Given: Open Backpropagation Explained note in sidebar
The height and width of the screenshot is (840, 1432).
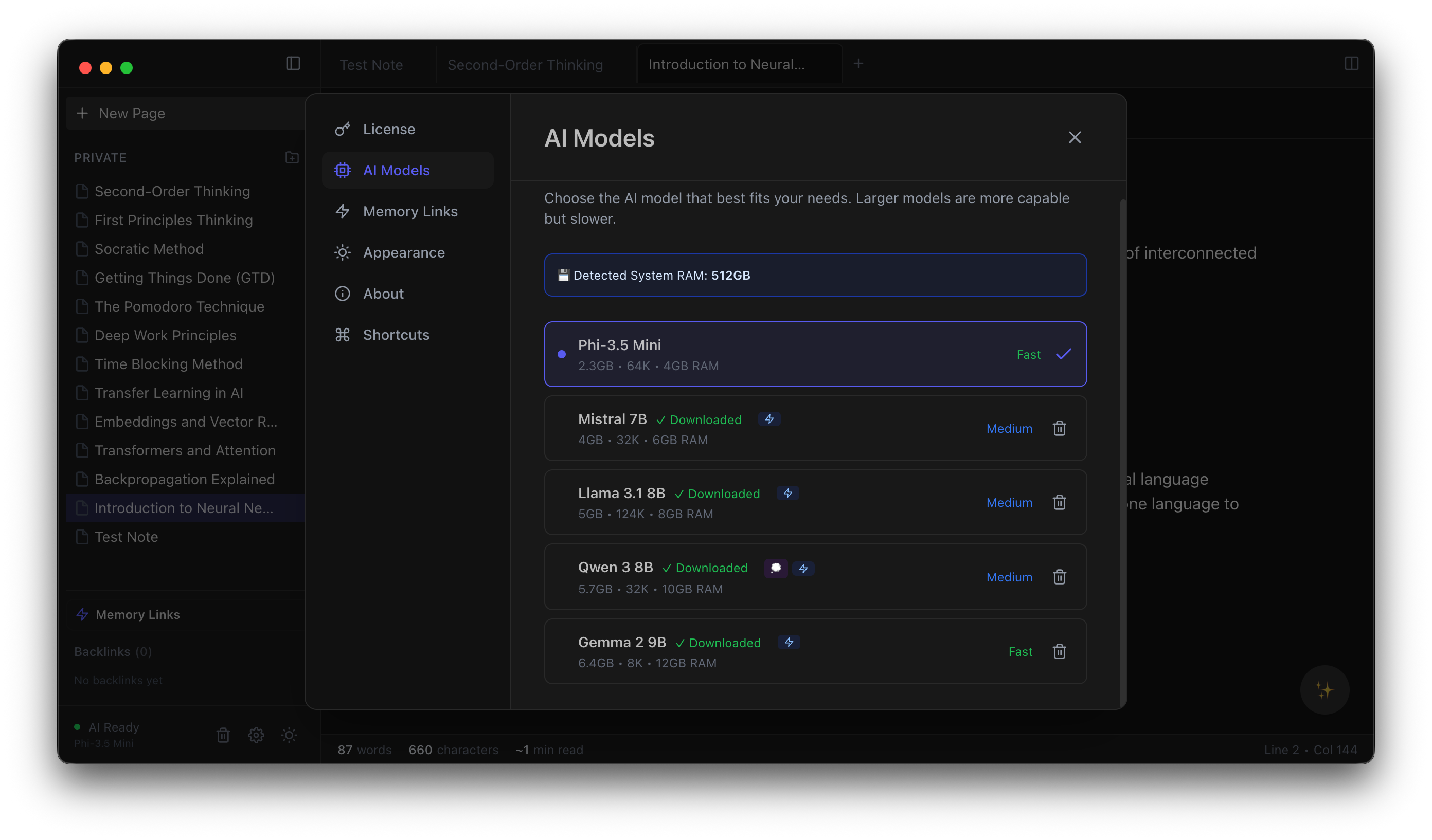Looking at the screenshot, I should (x=184, y=479).
